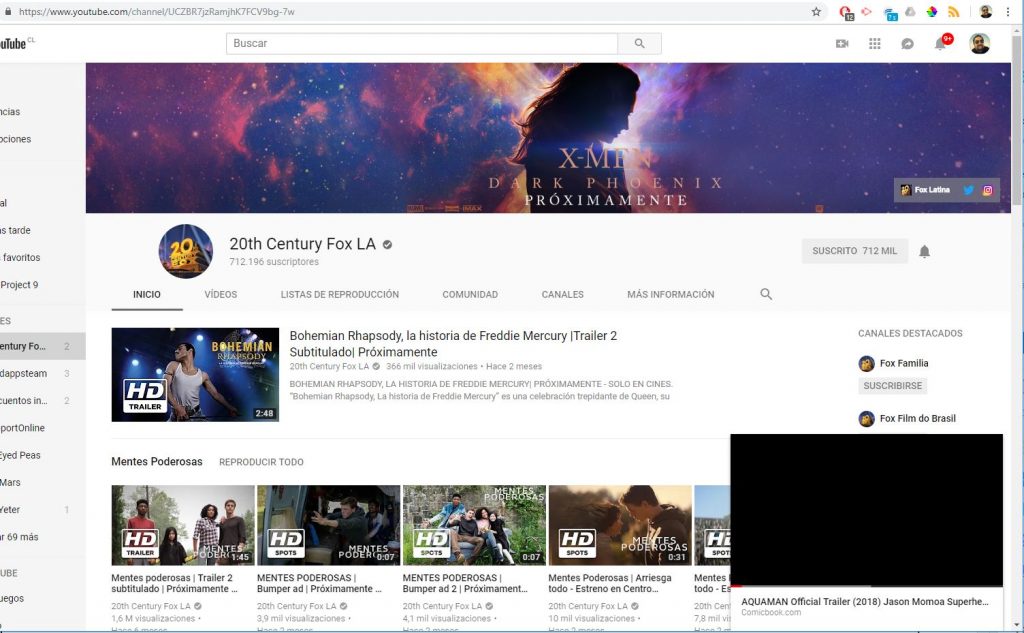Click SUSCRIBIRSE under Fox Familia

893,385
